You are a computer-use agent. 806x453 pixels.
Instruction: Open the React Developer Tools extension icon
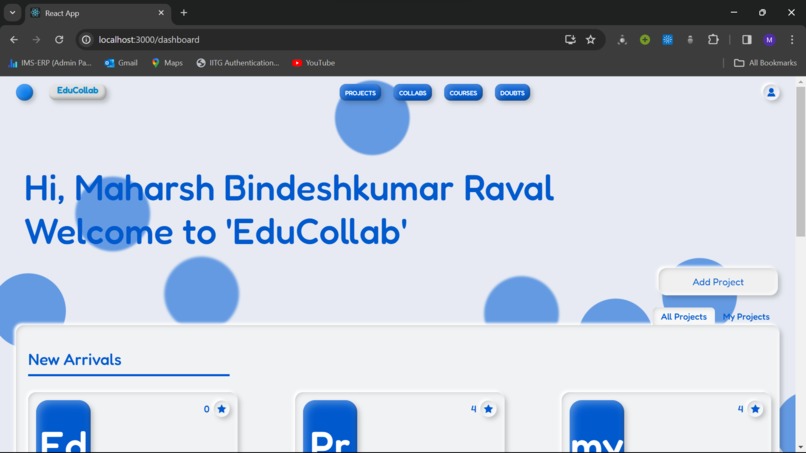coord(667,40)
